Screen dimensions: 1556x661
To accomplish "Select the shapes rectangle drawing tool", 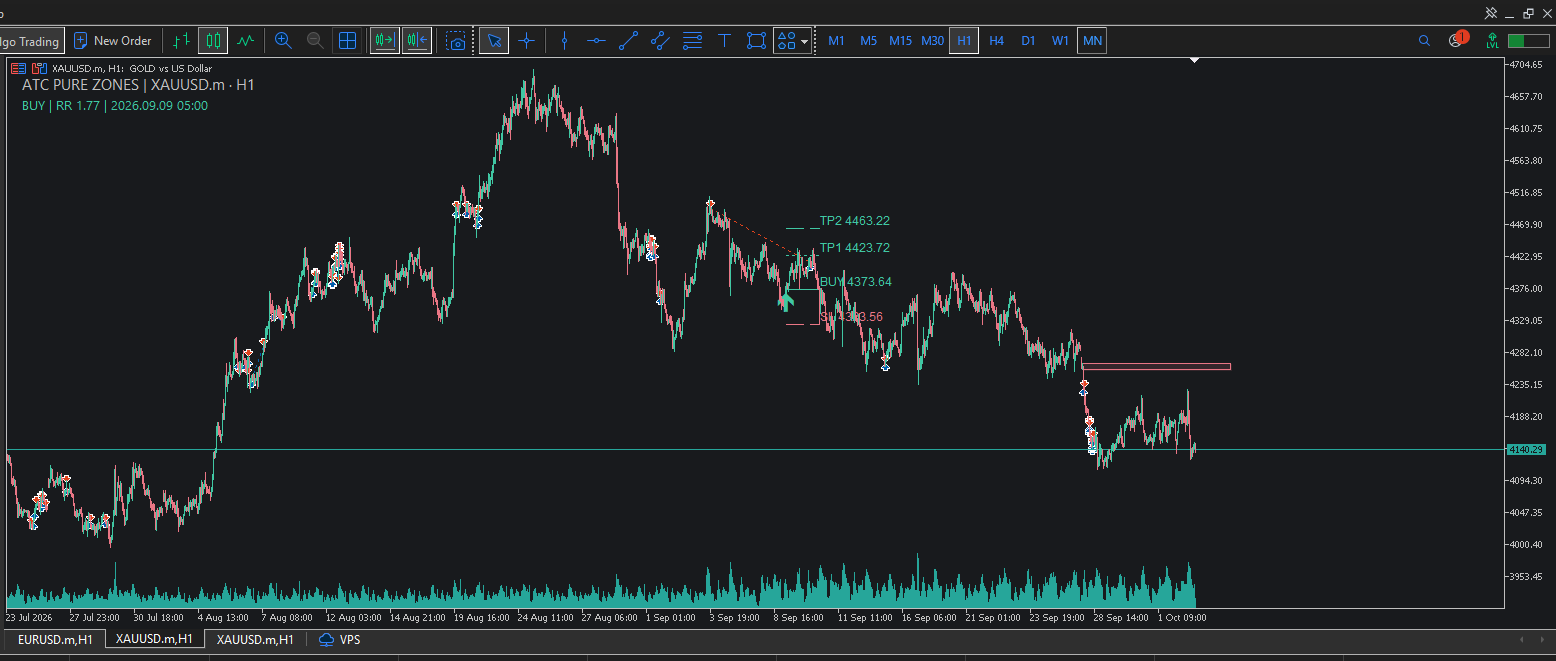I will 757,41.
